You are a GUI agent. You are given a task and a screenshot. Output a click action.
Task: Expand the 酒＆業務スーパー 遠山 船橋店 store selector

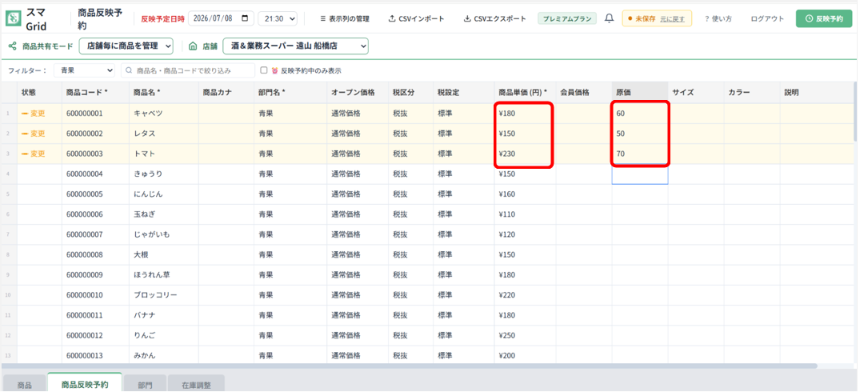[x=296, y=47]
